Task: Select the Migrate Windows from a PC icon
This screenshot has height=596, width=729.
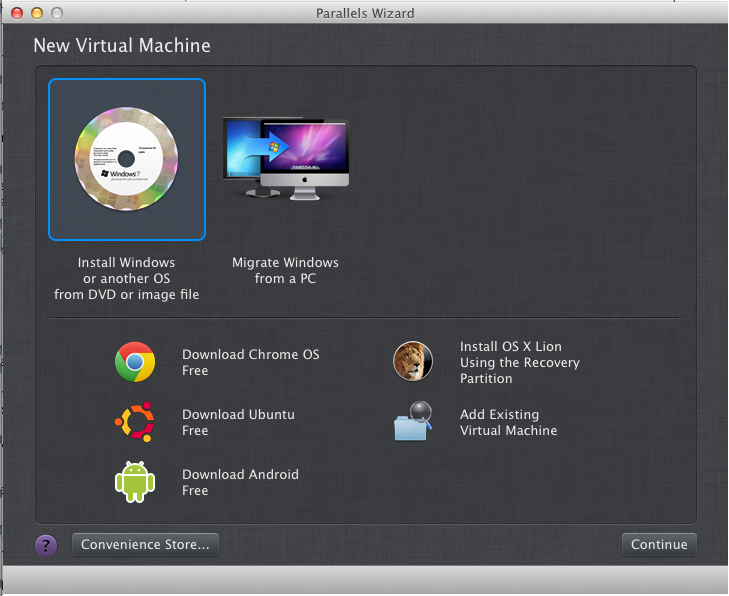Action: click(x=286, y=159)
